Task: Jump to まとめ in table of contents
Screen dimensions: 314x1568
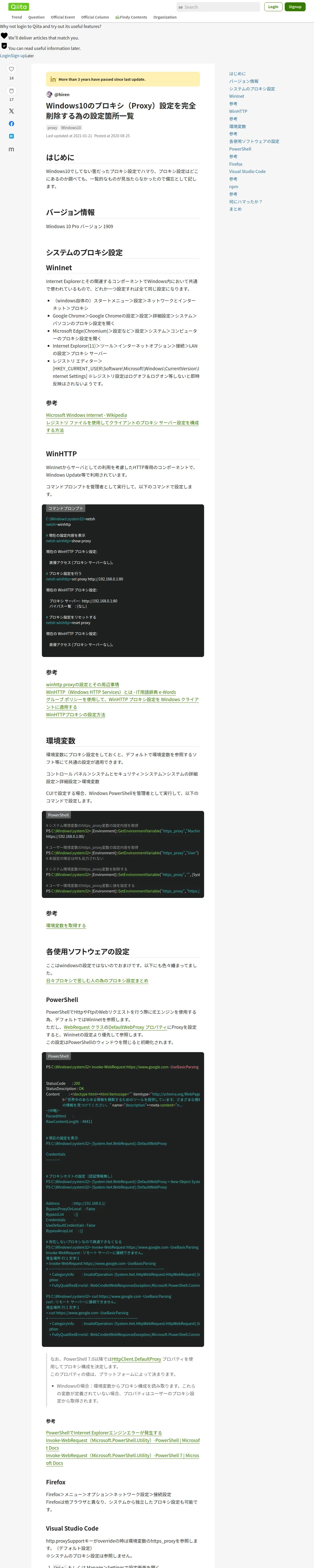Action: [x=235, y=209]
